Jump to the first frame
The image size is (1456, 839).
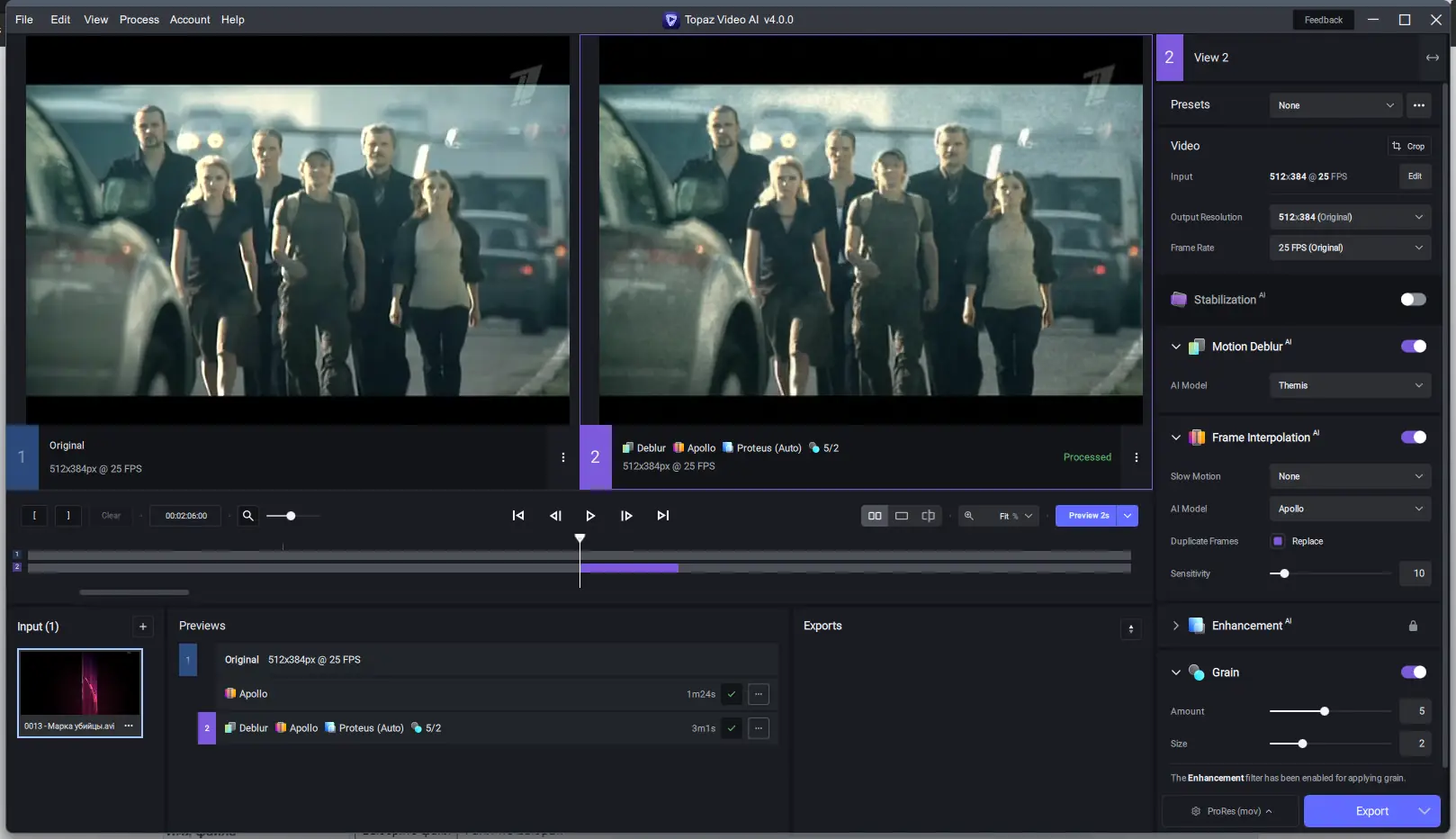(518, 516)
